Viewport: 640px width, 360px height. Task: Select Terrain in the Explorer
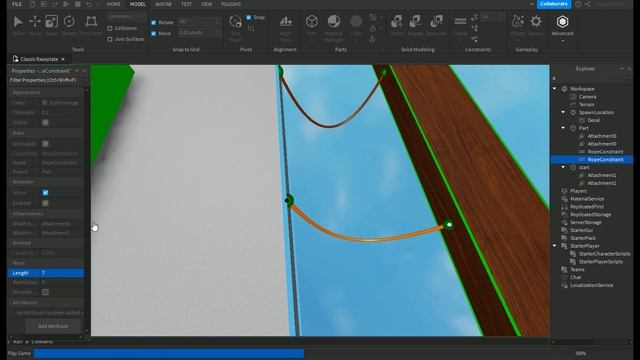click(587, 104)
